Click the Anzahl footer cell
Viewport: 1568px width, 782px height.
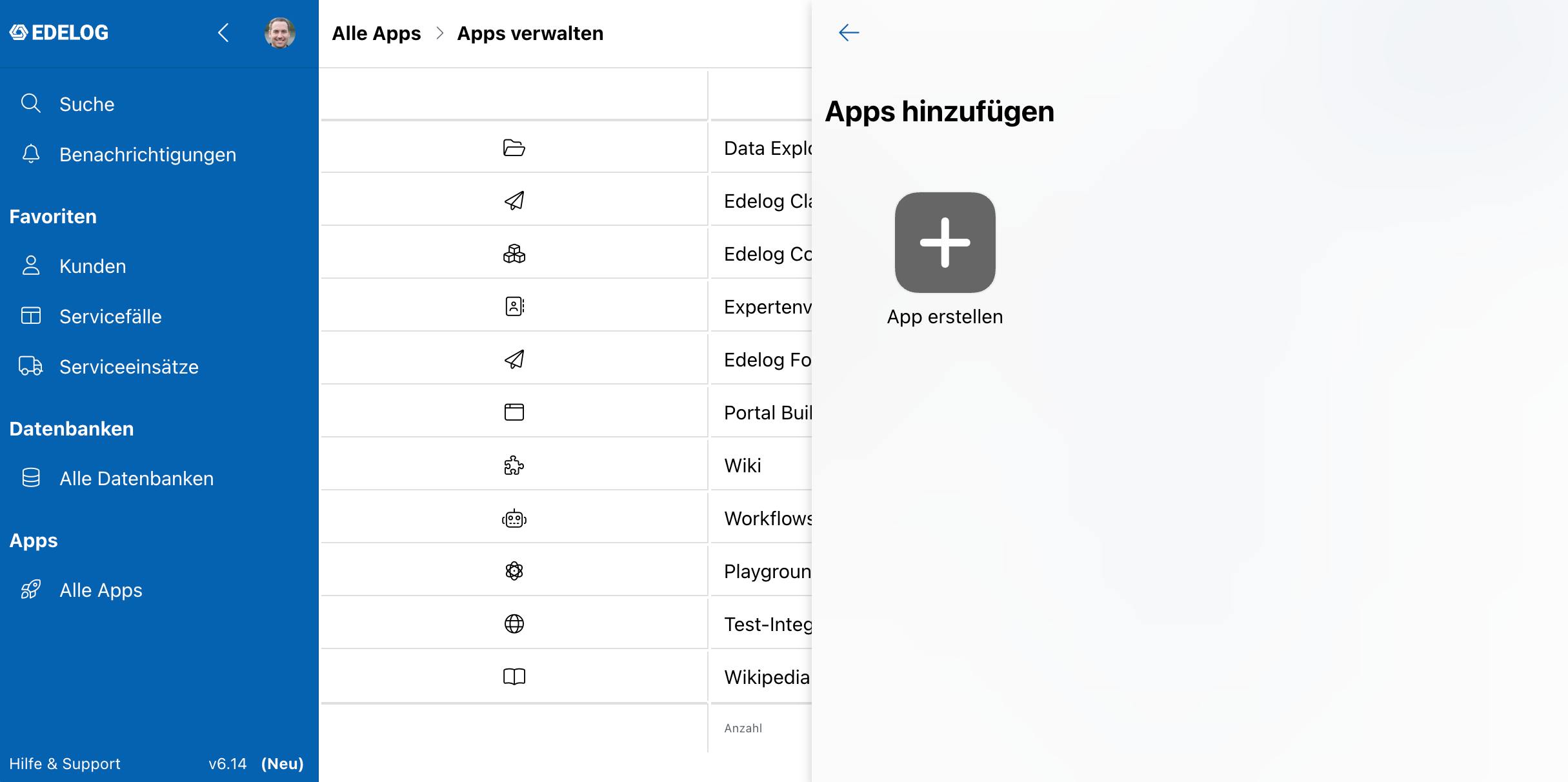click(x=743, y=728)
